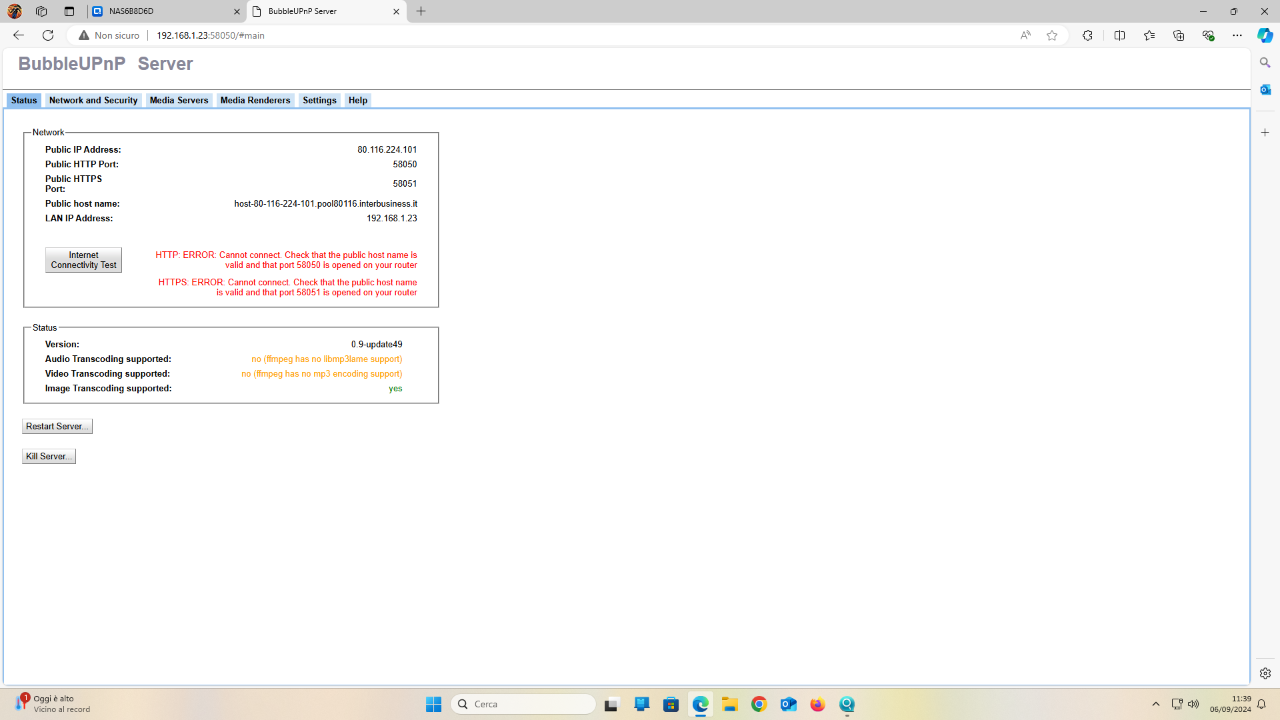1280x720 pixels.
Task: Open notifications bell in tray
Action: pos(1262,704)
